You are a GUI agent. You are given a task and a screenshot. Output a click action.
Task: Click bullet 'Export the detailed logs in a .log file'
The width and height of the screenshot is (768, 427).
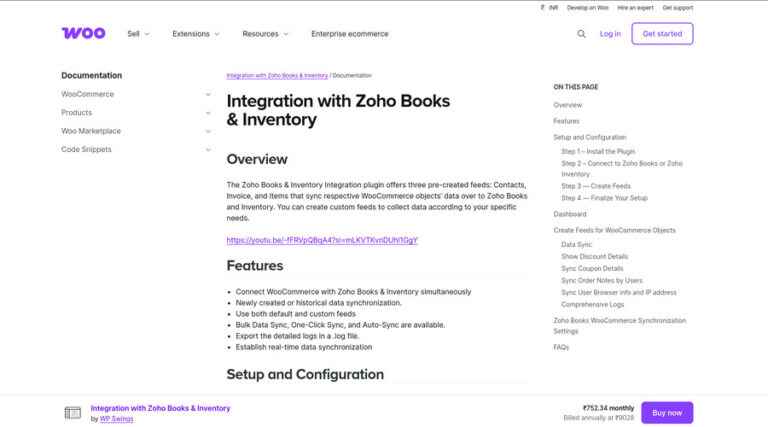tap(297, 336)
